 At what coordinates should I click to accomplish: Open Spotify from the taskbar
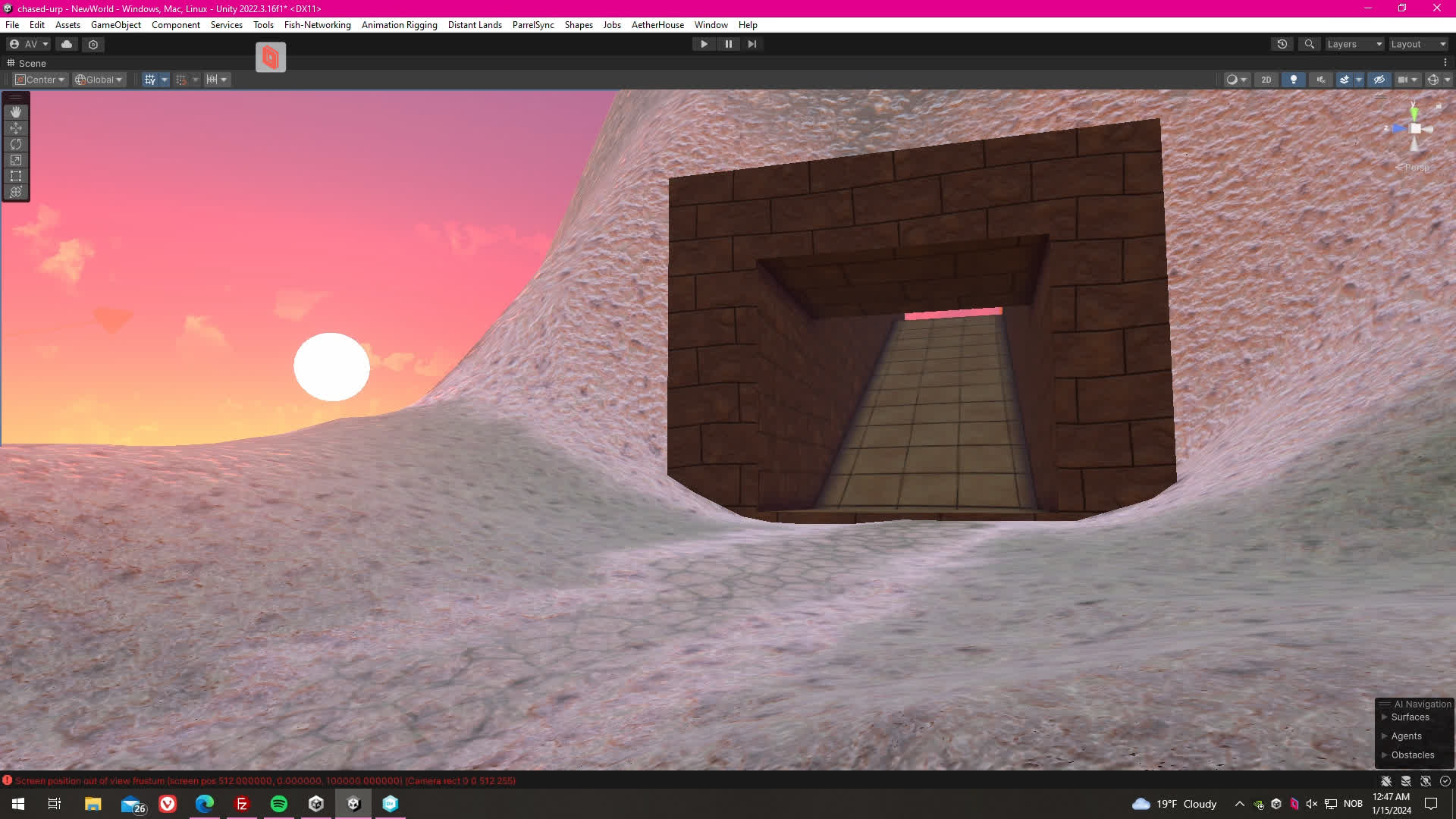click(279, 804)
